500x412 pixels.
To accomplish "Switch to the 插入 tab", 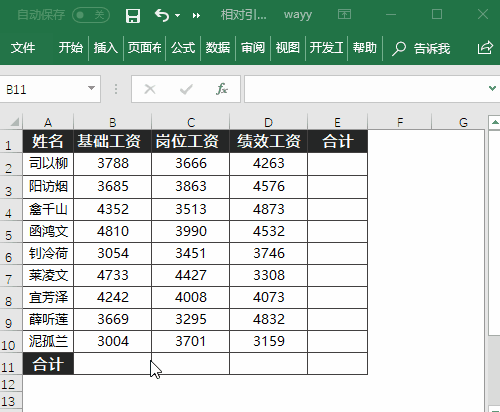I will coord(106,48).
